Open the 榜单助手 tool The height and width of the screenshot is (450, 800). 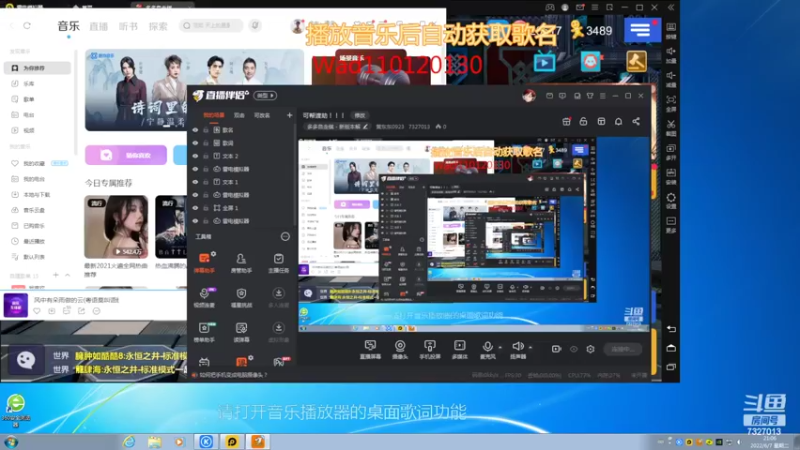[204, 332]
